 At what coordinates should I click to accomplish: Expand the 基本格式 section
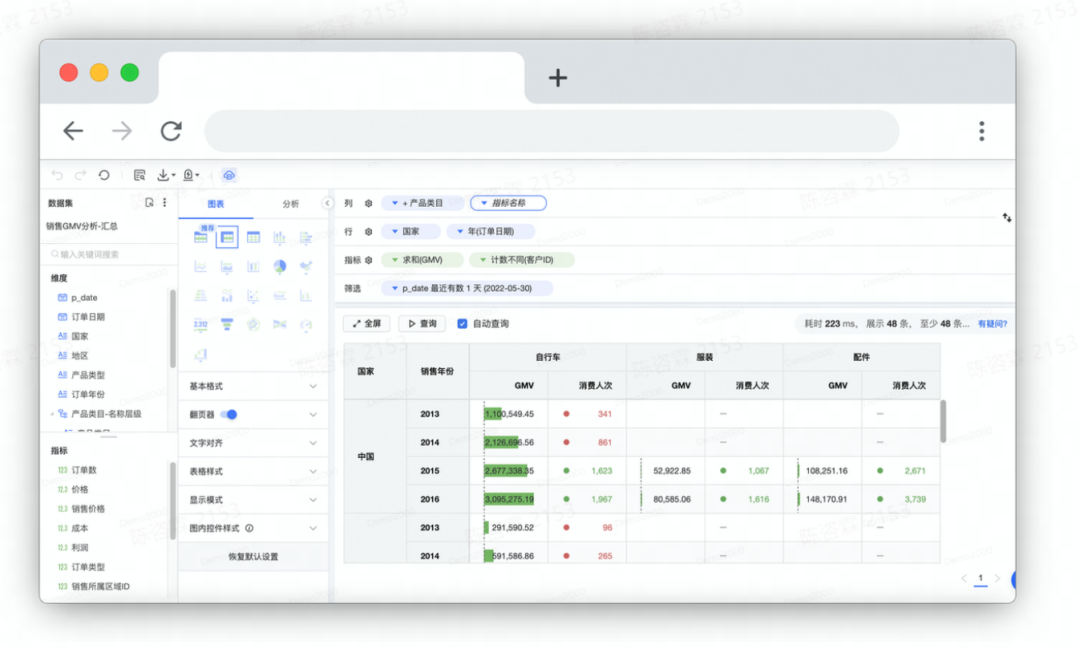coord(253,386)
